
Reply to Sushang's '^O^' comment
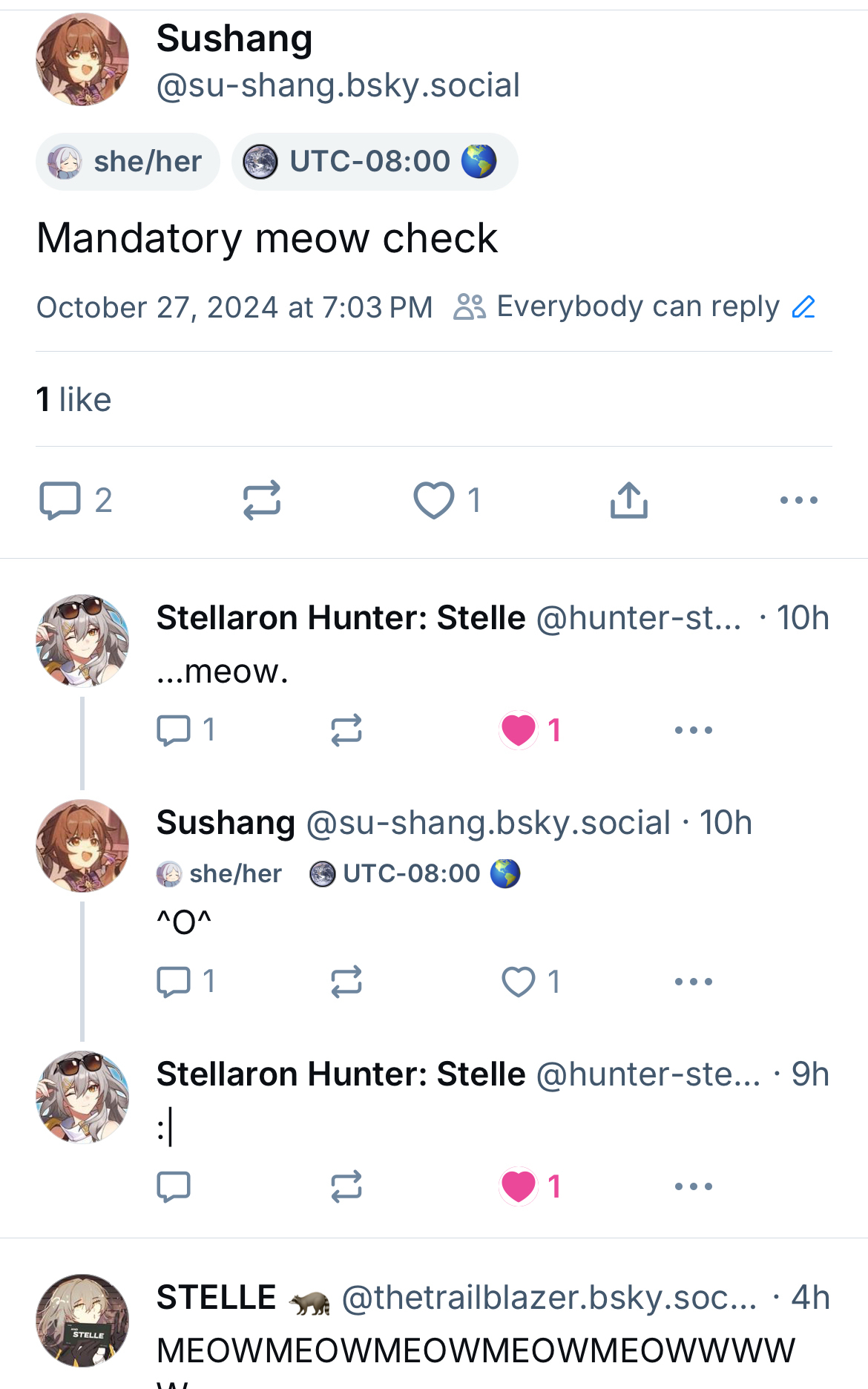[174, 982]
